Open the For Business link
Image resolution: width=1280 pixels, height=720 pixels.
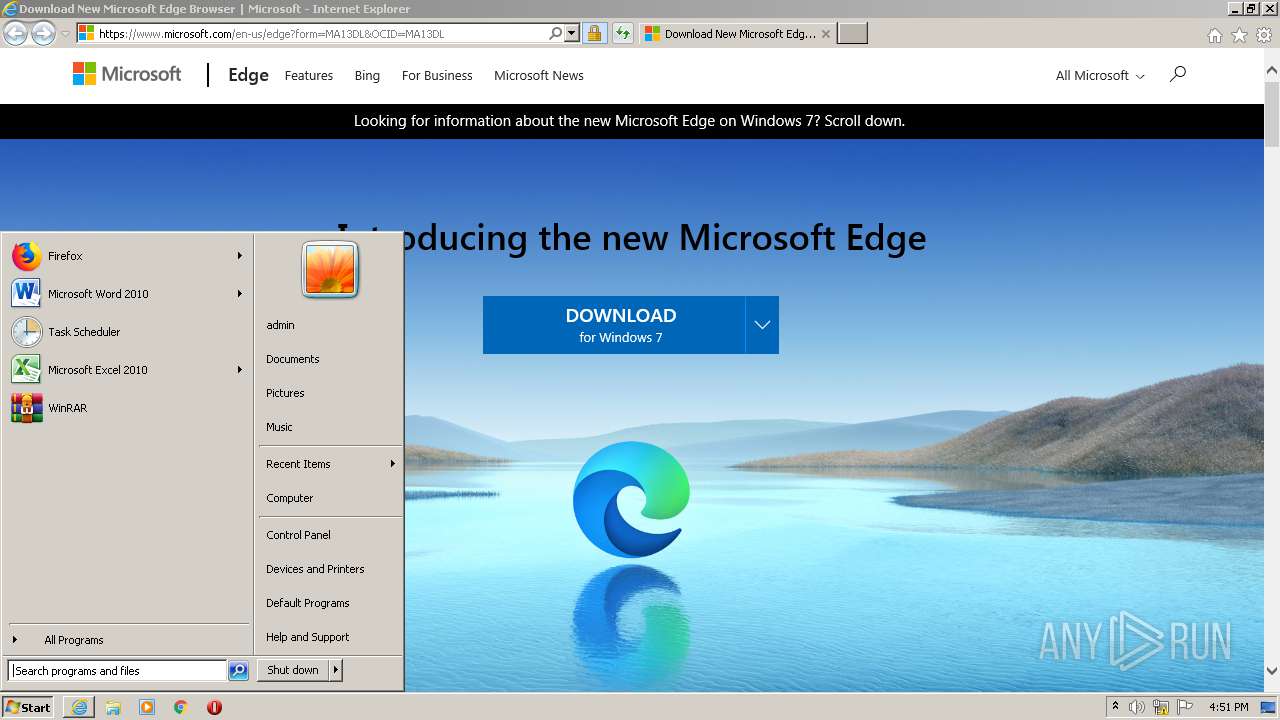click(437, 75)
